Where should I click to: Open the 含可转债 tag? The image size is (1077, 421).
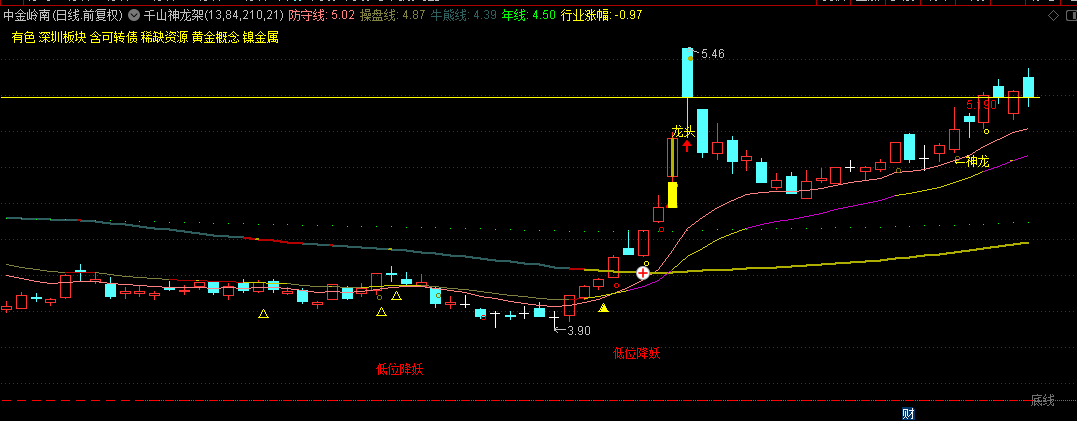click(x=113, y=38)
